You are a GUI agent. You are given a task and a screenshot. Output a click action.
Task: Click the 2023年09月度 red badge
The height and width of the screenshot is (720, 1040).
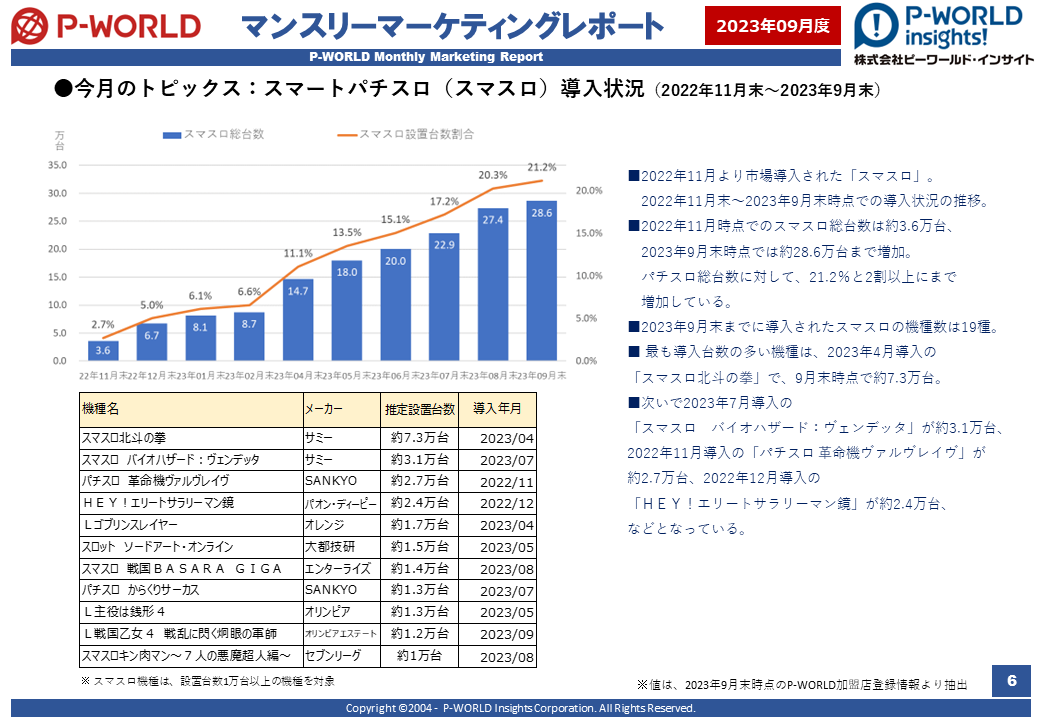(x=773, y=26)
